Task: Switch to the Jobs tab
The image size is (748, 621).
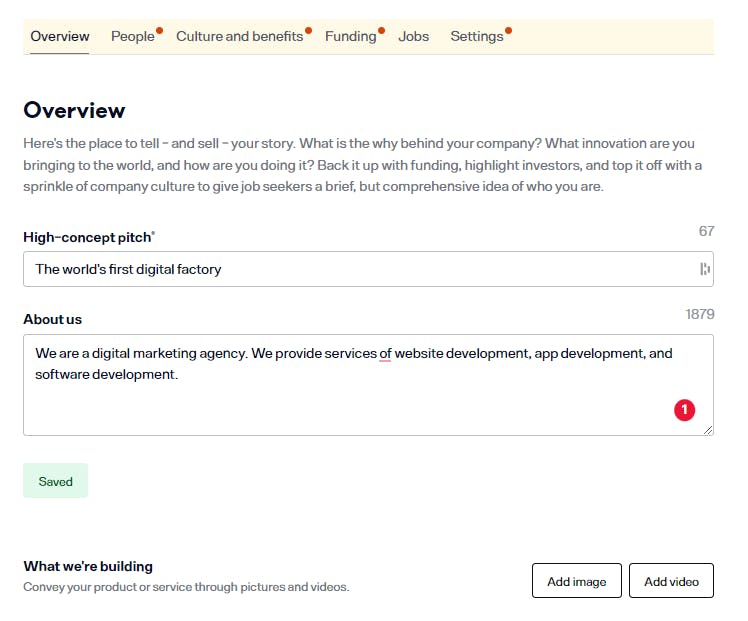Action: pyautogui.click(x=413, y=36)
